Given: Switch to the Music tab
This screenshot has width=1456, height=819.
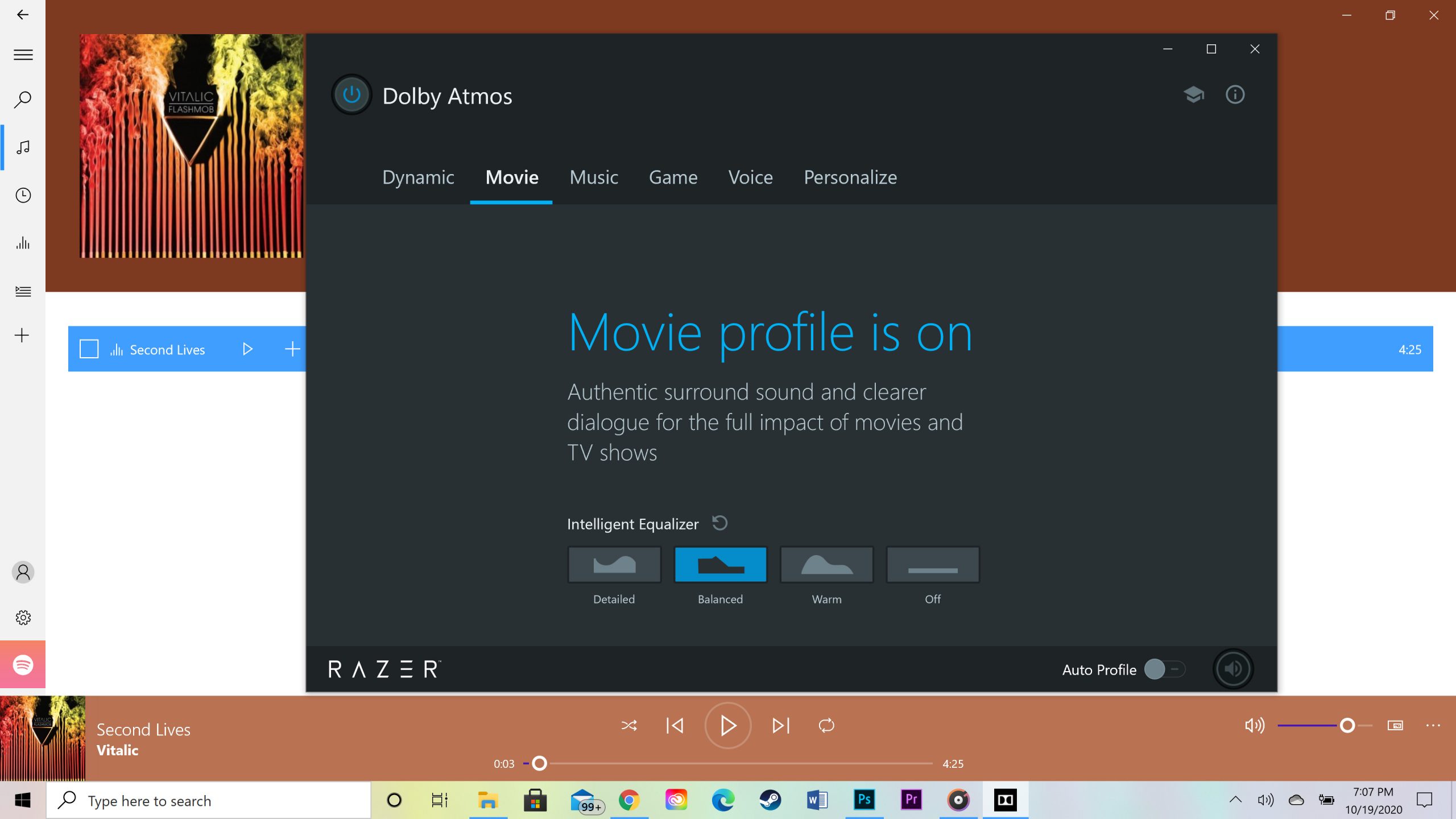Looking at the screenshot, I should (594, 177).
